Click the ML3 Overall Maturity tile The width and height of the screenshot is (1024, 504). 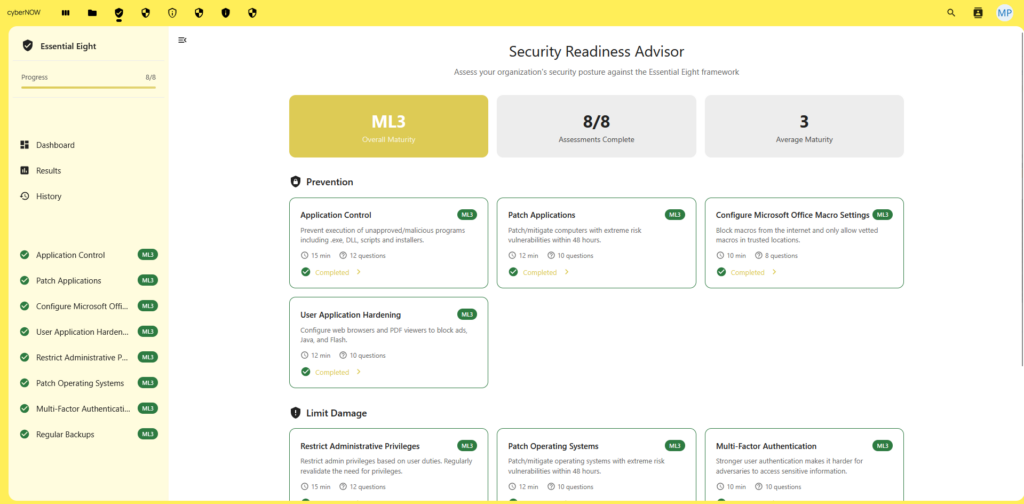click(x=388, y=126)
